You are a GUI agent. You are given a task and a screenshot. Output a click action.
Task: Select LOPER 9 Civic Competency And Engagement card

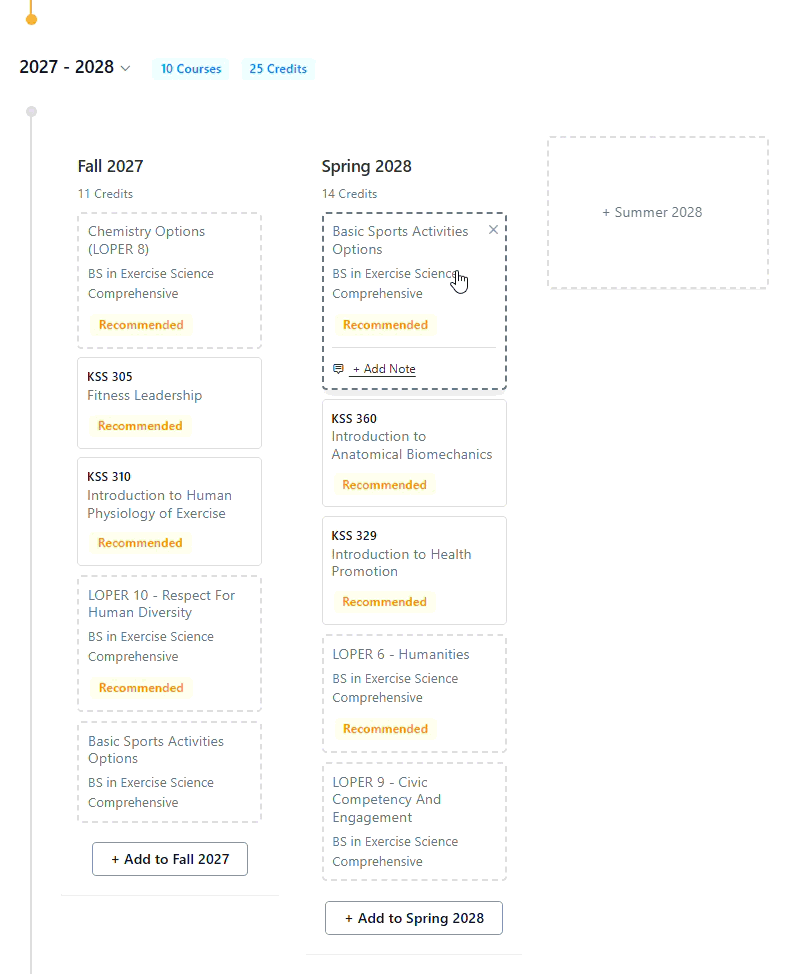click(414, 822)
